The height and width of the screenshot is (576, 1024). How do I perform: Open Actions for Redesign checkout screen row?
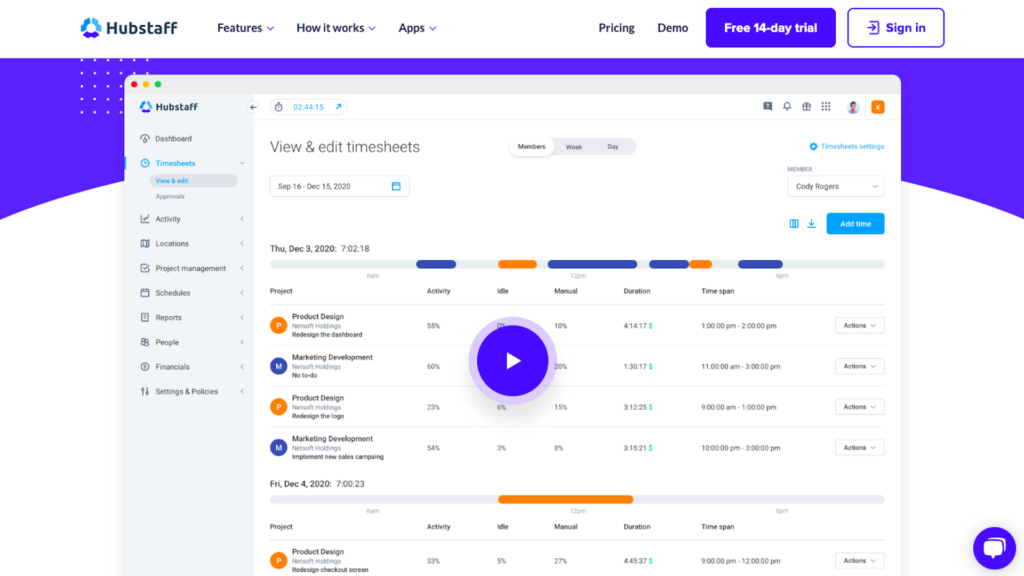[859, 560]
